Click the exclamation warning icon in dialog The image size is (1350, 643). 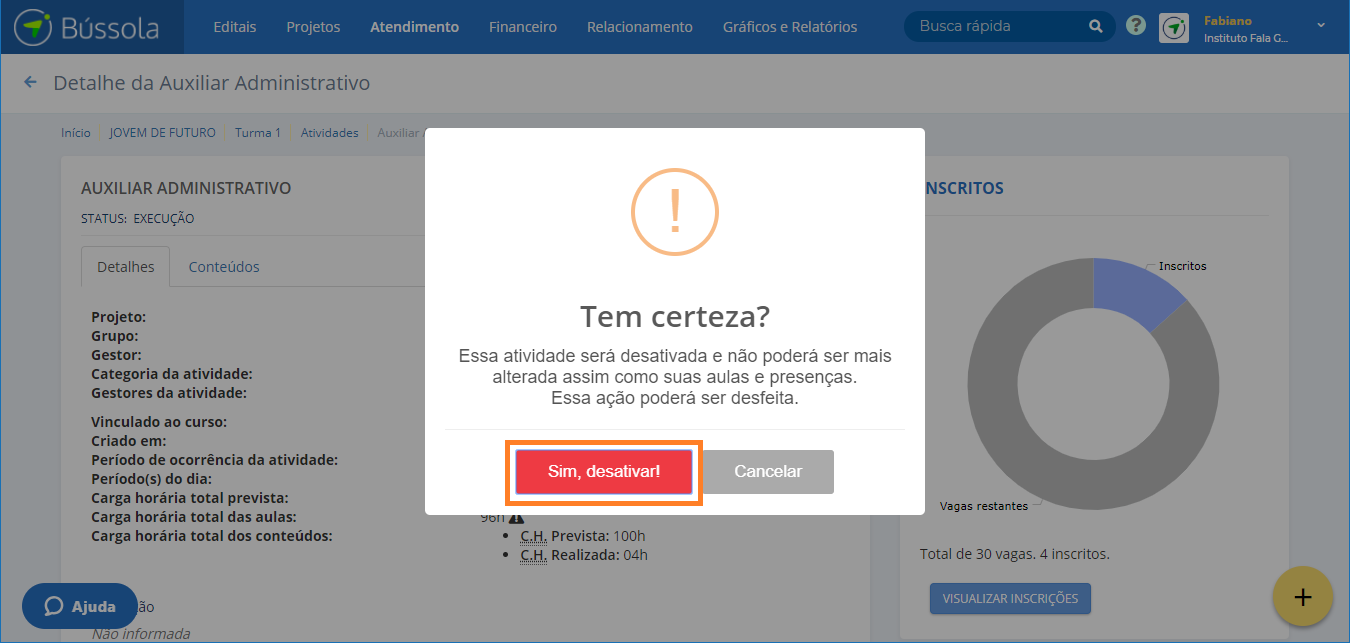point(674,212)
